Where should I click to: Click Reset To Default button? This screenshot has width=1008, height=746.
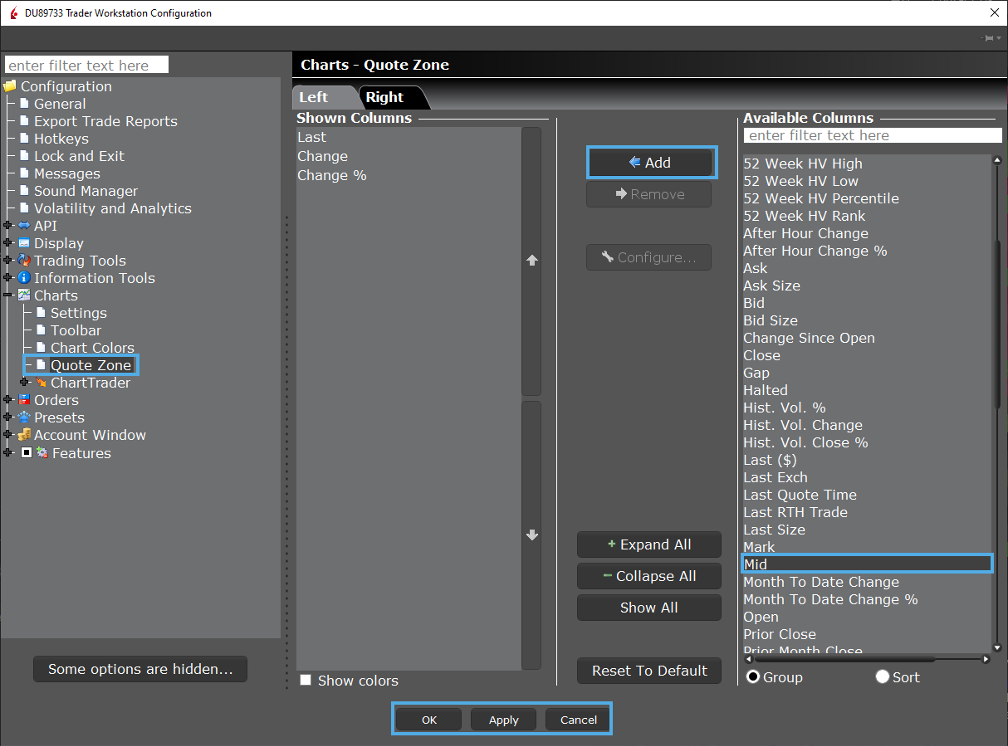tap(649, 671)
